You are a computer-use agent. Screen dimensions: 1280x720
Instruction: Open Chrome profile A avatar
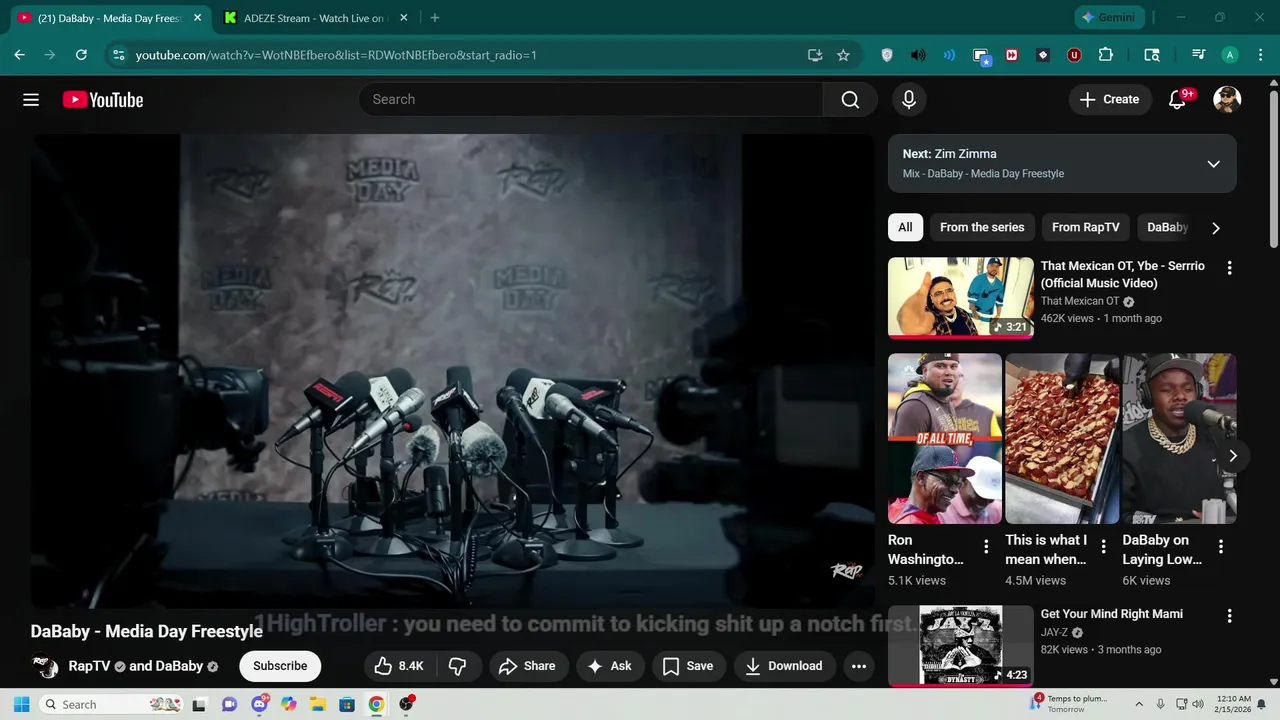click(x=1230, y=55)
